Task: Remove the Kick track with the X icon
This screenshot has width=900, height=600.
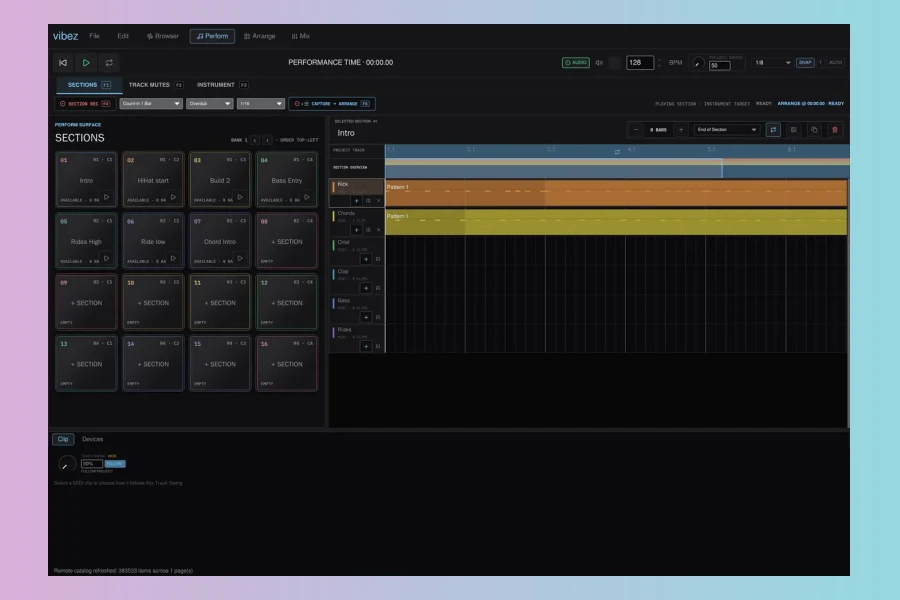Action: tap(378, 200)
